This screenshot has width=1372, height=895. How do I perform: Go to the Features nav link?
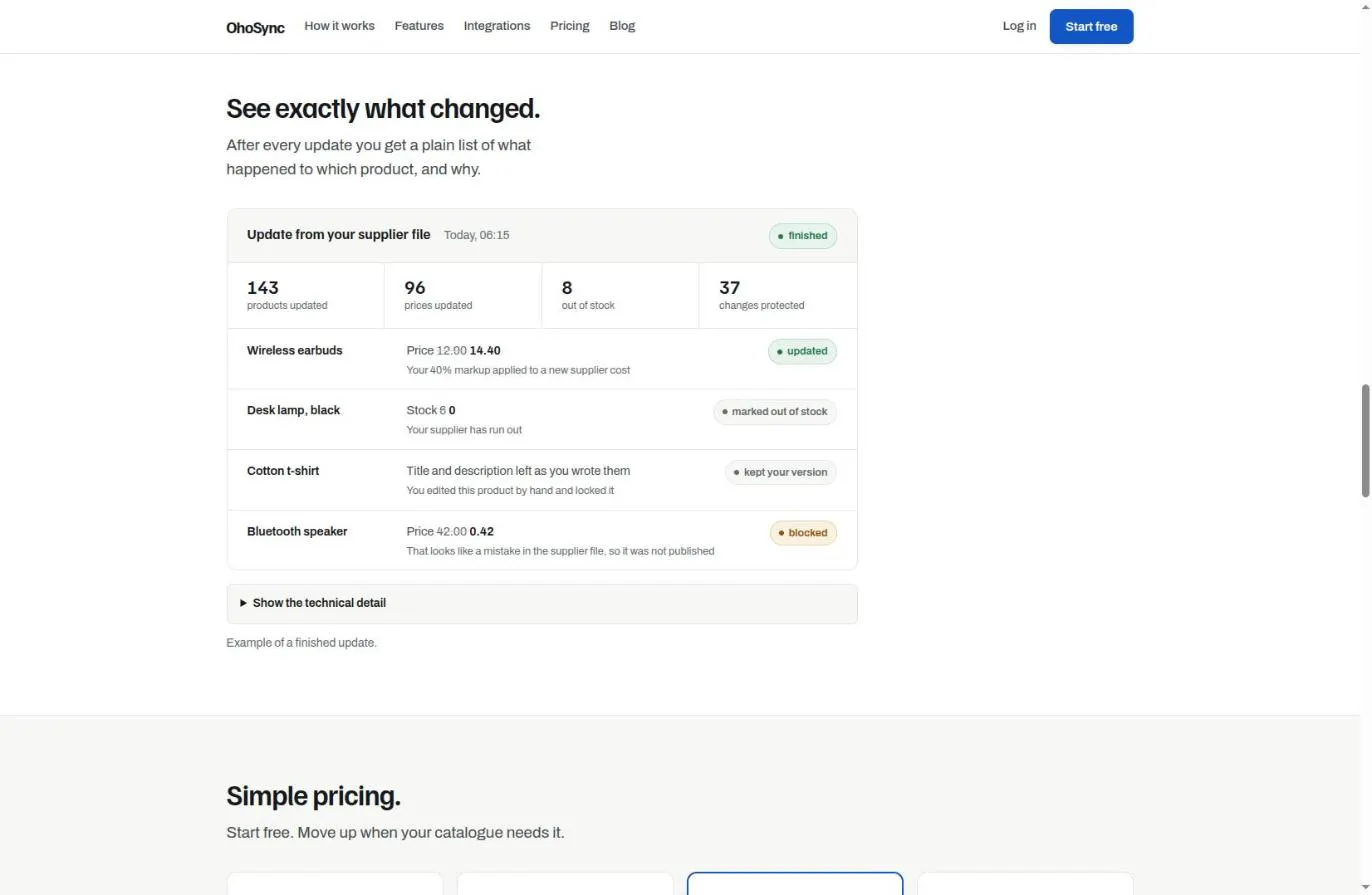pos(419,26)
